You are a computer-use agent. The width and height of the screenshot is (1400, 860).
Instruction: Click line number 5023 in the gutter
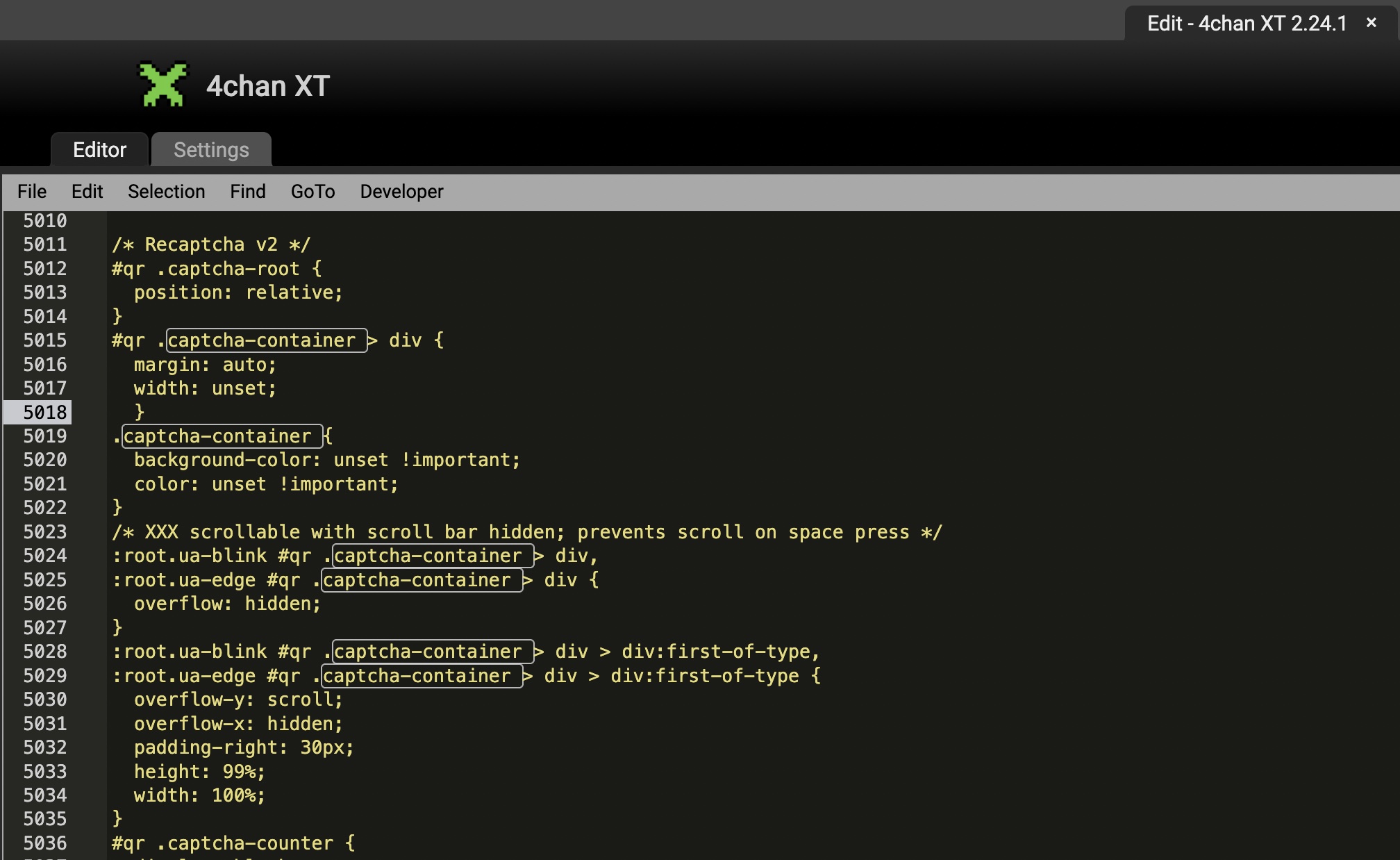(45, 532)
